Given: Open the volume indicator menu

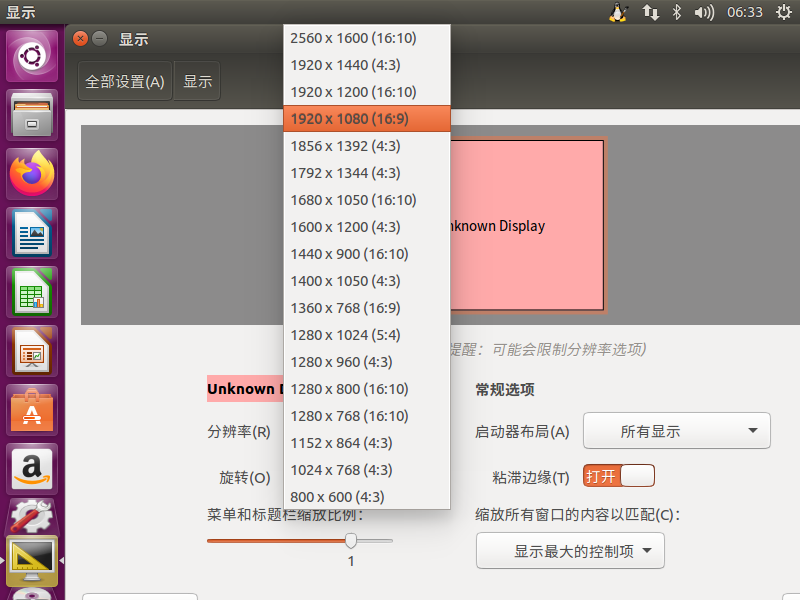Looking at the screenshot, I should click(704, 12).
